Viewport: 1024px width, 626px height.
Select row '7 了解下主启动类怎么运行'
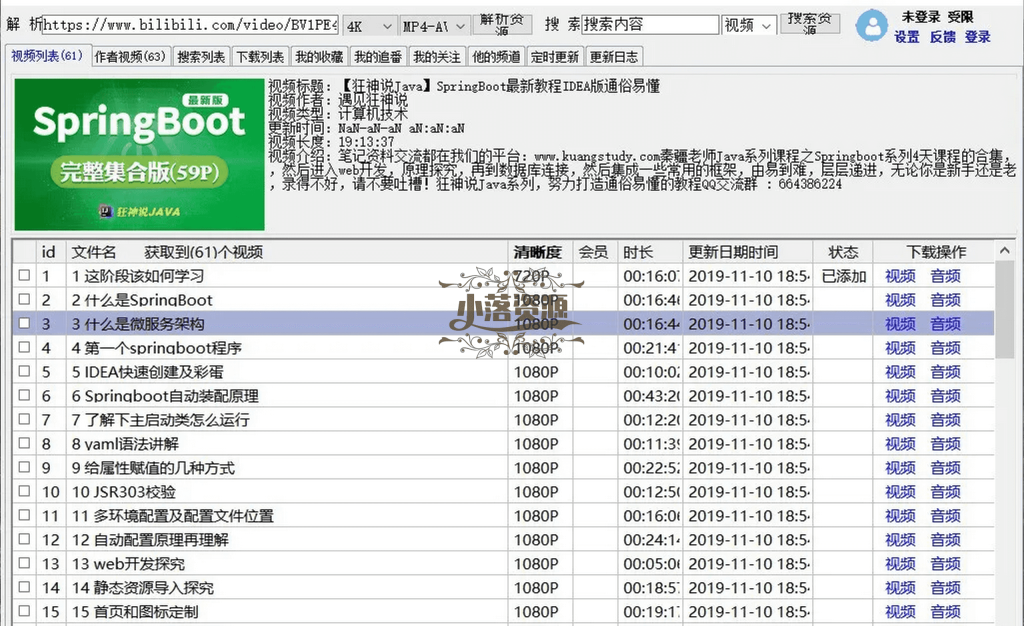click(503, 420)
